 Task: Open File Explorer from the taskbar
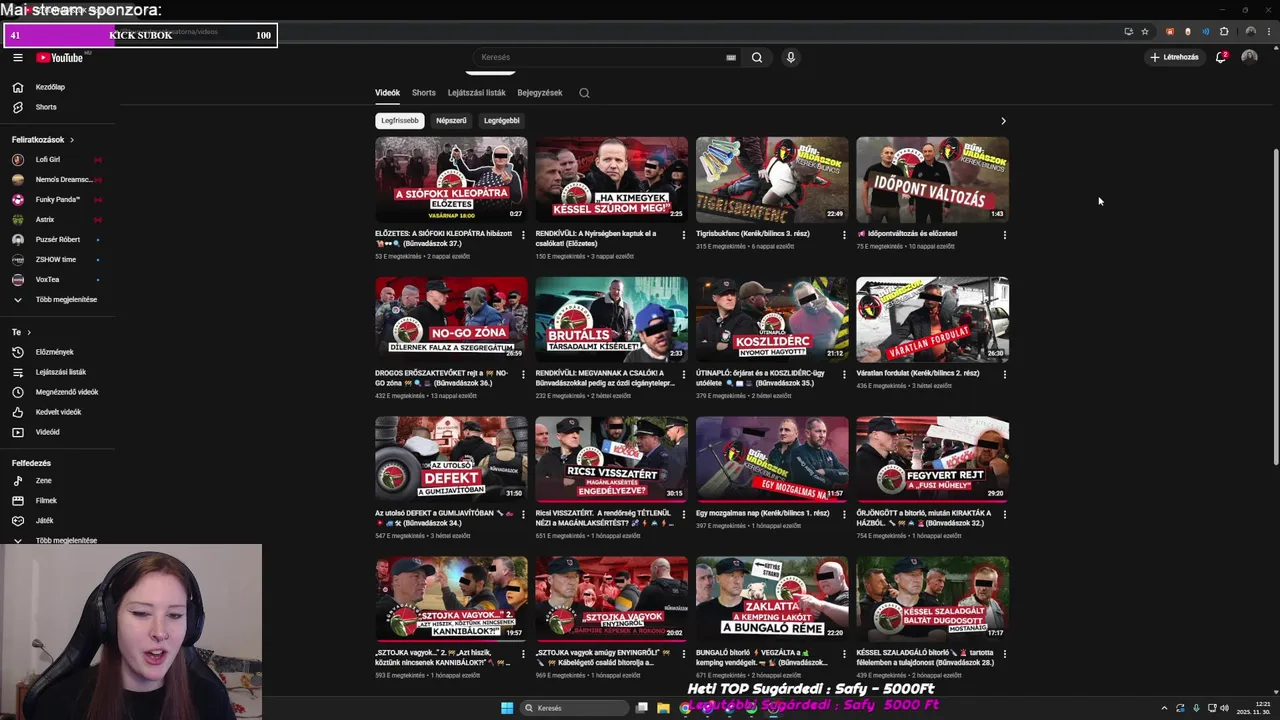(x=663, y=708)
